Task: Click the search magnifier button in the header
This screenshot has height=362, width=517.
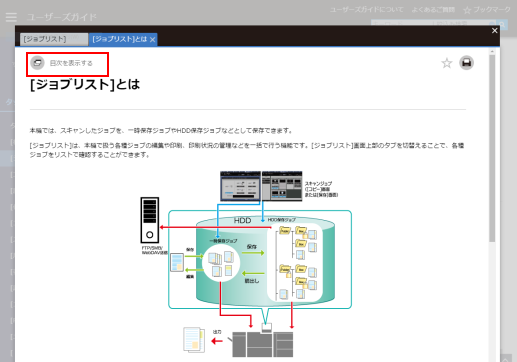Action: click(x=502, y=24)
